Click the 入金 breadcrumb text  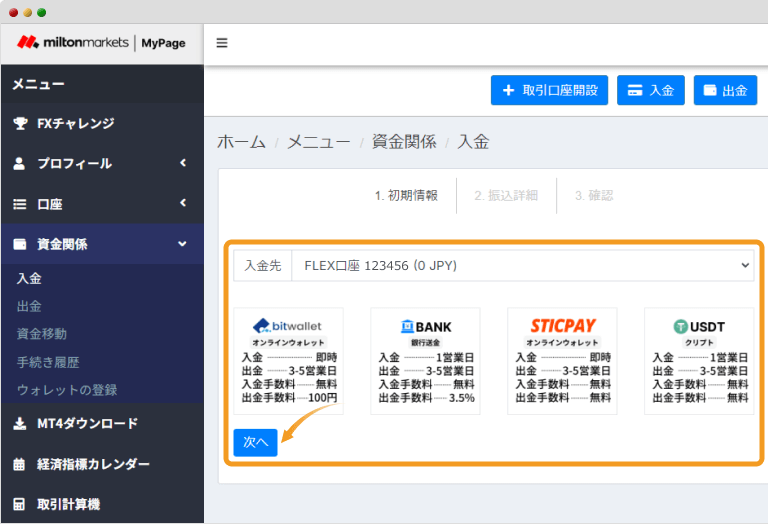[473, 142]
